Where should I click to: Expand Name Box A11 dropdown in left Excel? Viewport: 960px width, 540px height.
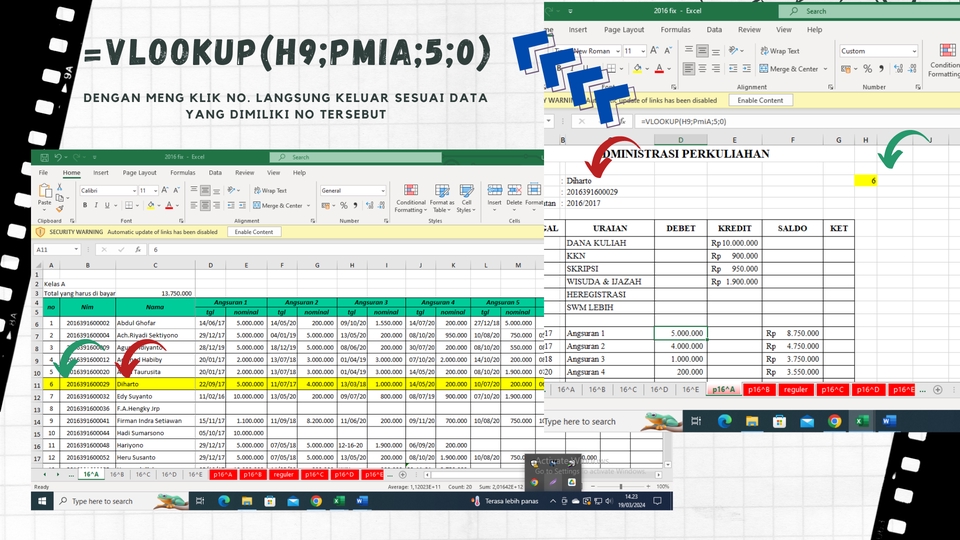[x=76, y=250]
